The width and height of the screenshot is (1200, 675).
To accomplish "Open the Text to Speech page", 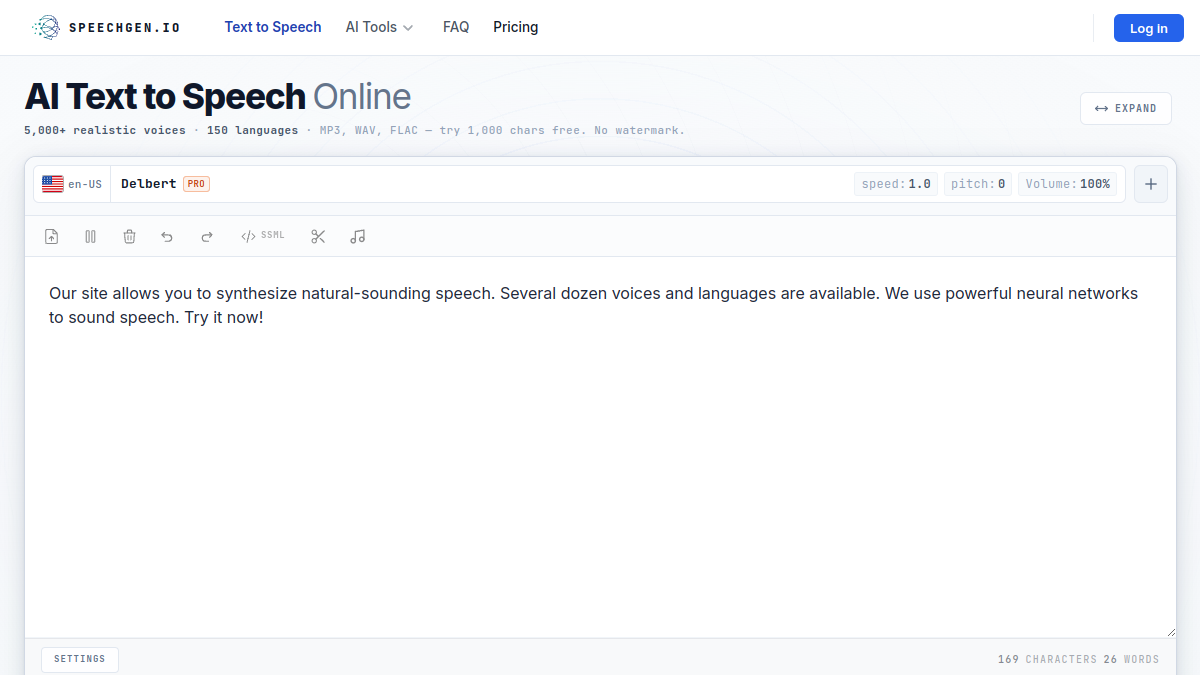I will tap(273, 27).
